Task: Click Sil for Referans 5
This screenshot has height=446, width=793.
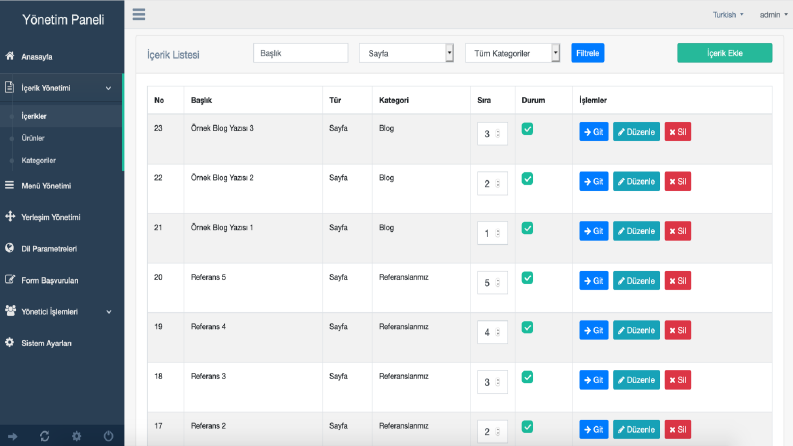Action: [678, 281]
